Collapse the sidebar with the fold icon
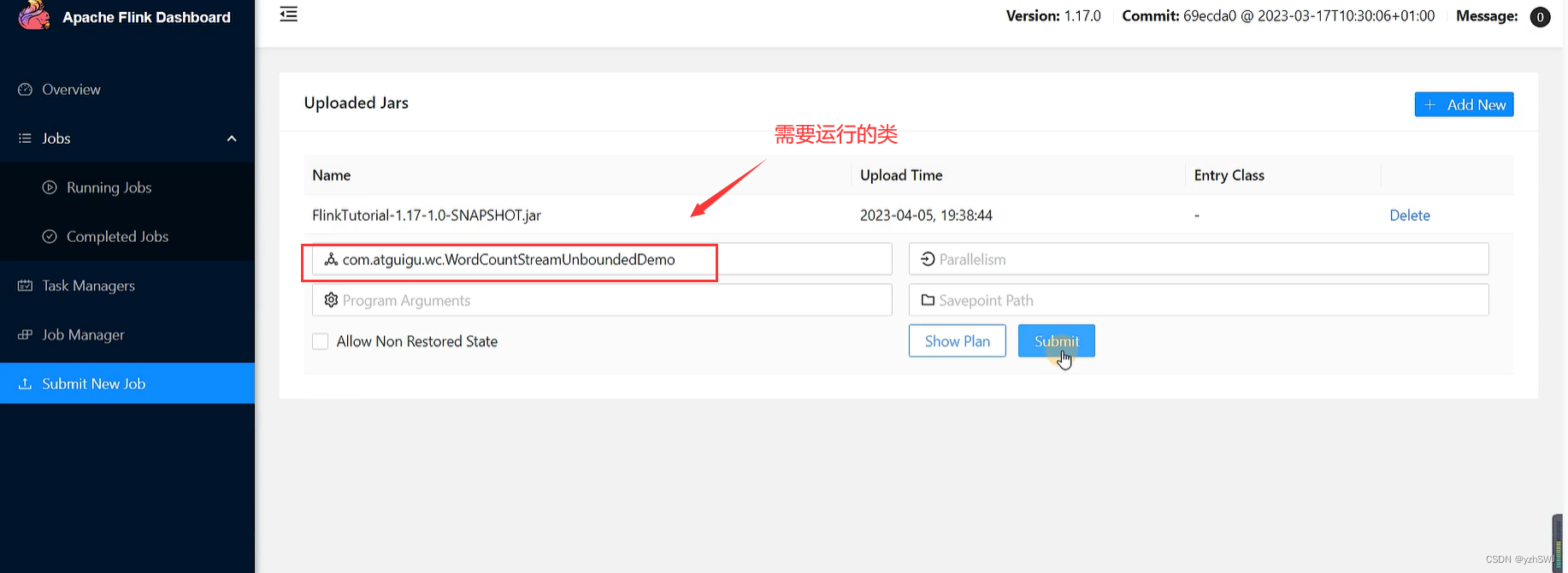 289,14
